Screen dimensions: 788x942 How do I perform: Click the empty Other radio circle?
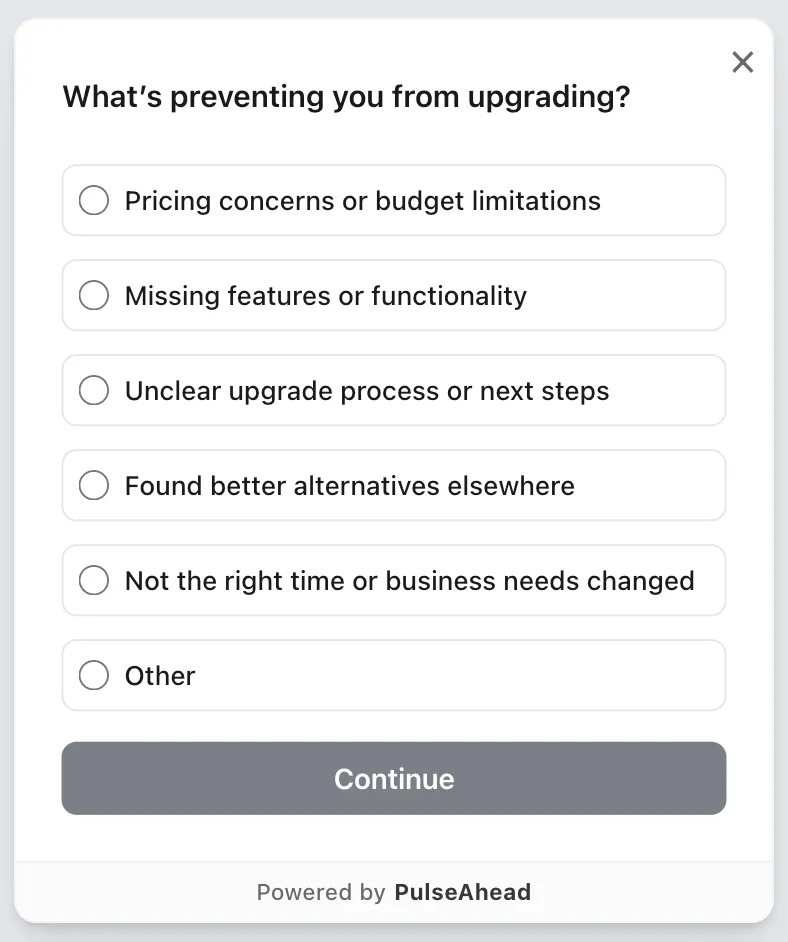tap(93, 675)
